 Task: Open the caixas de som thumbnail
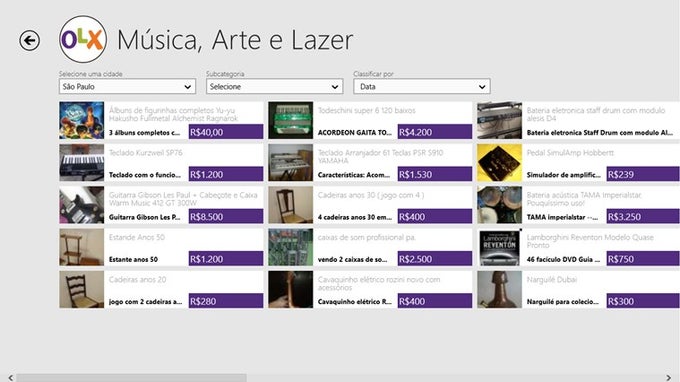click(x=291, y=247)
